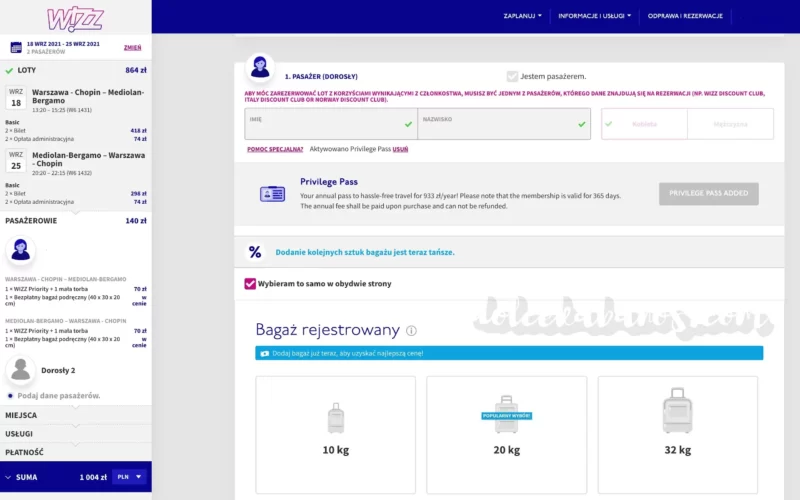This screenshot has width=800, height=500.
Task: Click the checkmark inside the Nazwisko field
Action: pos(582,124)
